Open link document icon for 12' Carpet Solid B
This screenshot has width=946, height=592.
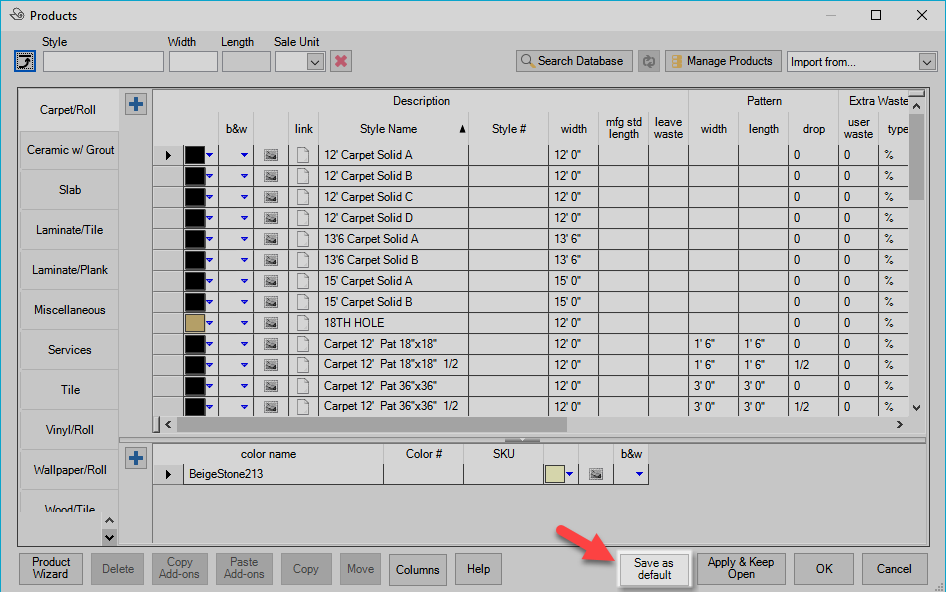[x=303, y=176]
